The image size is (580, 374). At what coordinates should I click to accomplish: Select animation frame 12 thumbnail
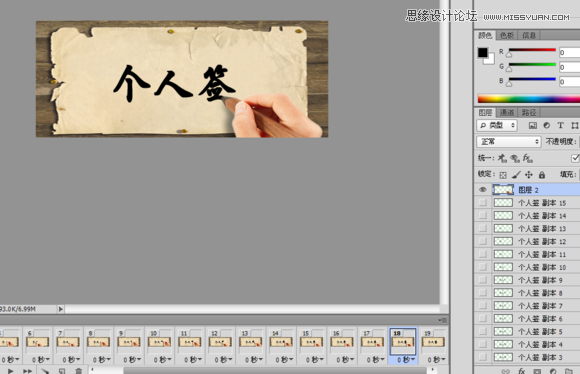(x=220, y=342)
